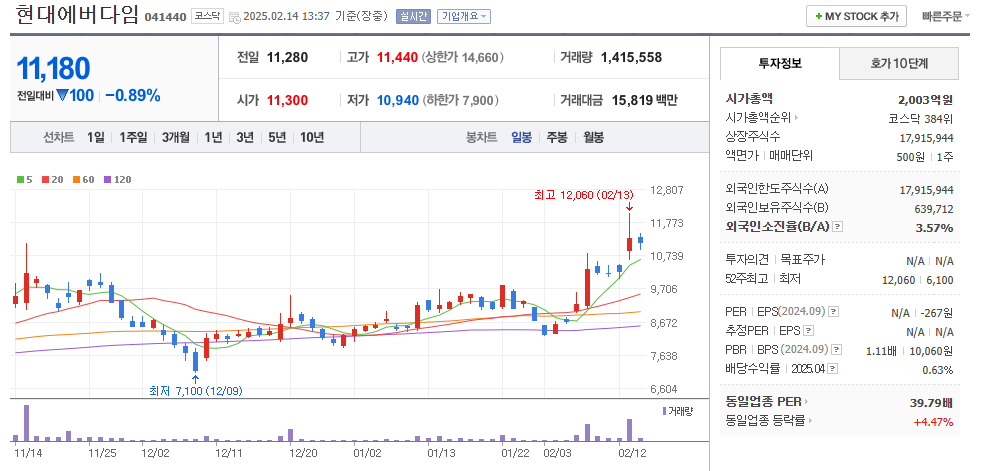
Task: Click the stock code 041440
Action: pyautogui.click(x=165, y=17)
